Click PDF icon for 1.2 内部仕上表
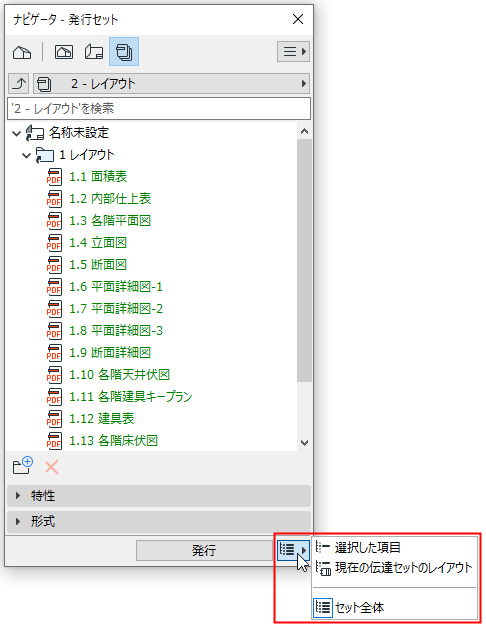Screen dimensions: 486x629 point(54,199)
